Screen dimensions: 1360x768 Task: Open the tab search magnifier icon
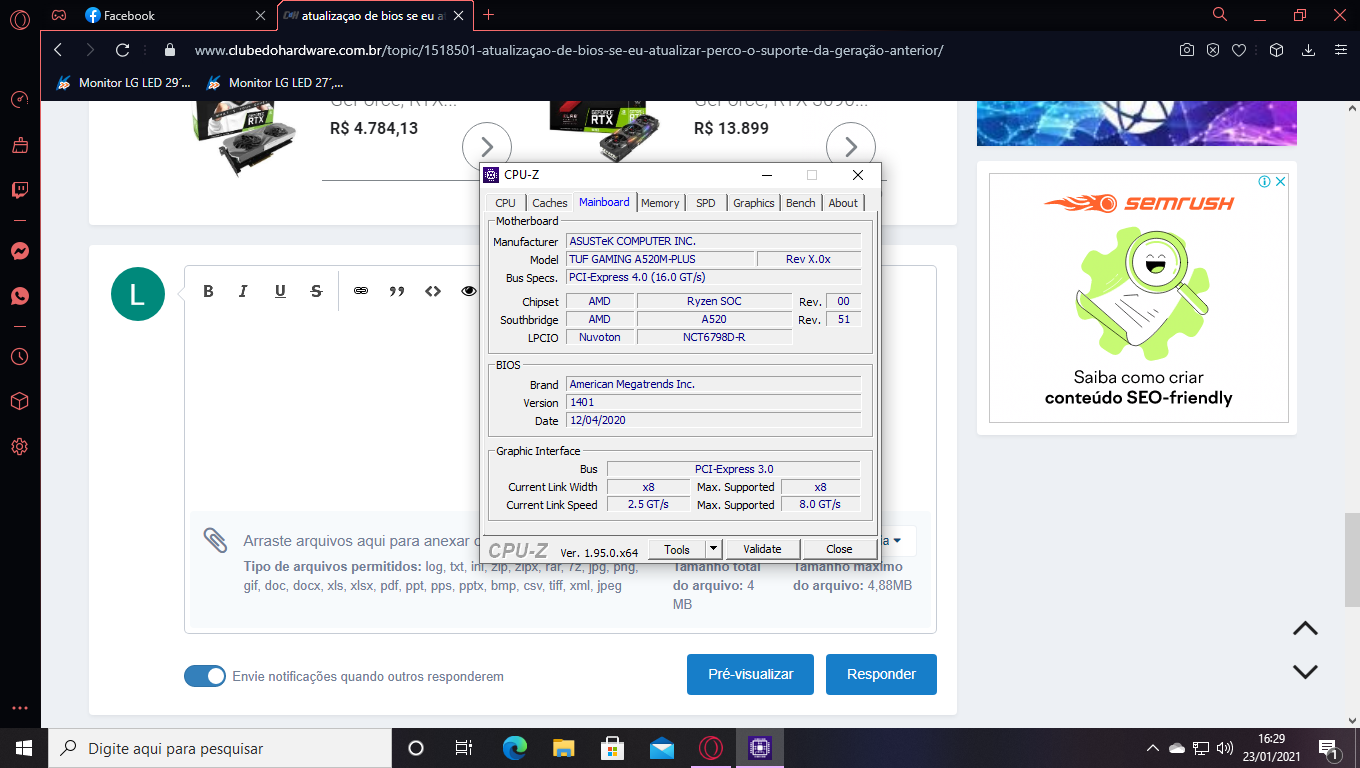tap(1220, 15)
